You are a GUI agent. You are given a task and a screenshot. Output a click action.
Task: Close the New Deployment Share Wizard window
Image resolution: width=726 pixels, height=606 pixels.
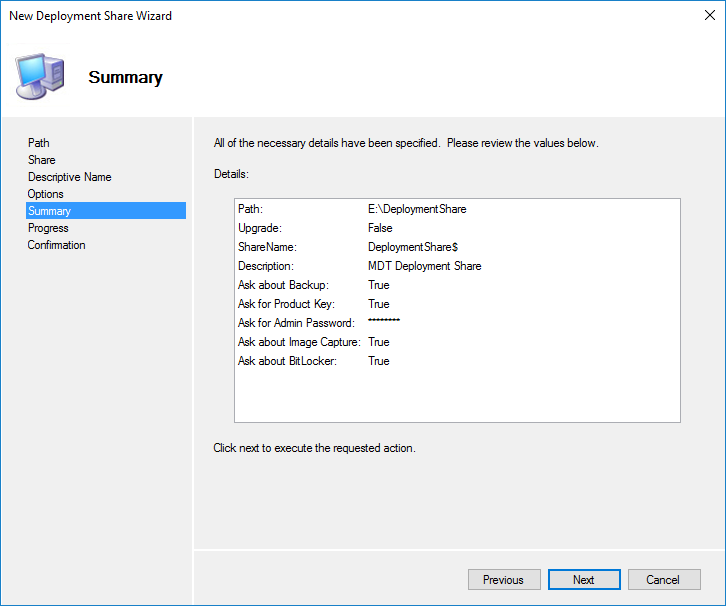(709, 15)
